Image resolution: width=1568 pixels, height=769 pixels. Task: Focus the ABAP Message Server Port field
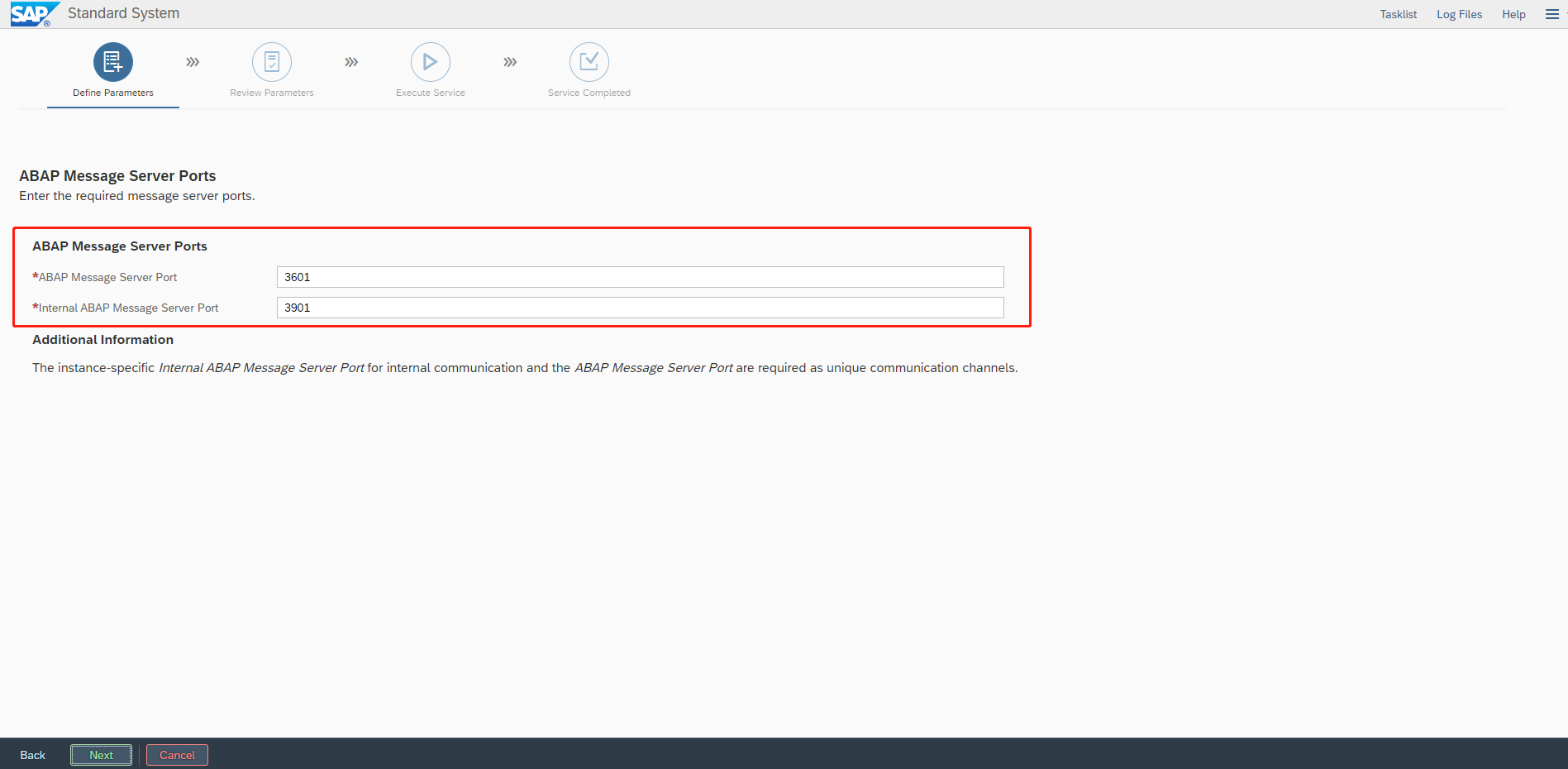(x=640, y=277)
